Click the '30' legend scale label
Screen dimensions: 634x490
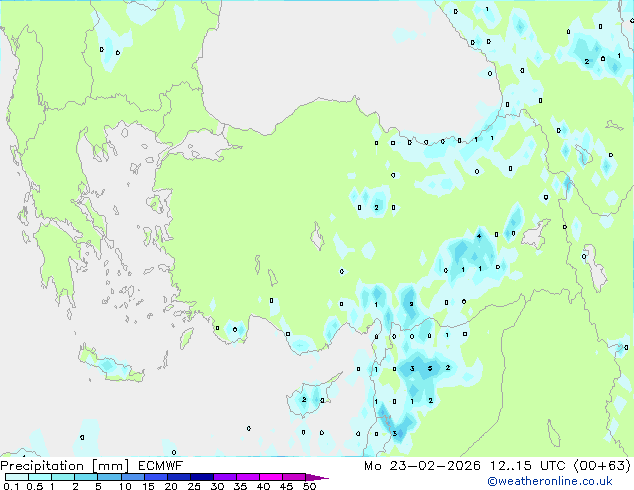(217, 486)
